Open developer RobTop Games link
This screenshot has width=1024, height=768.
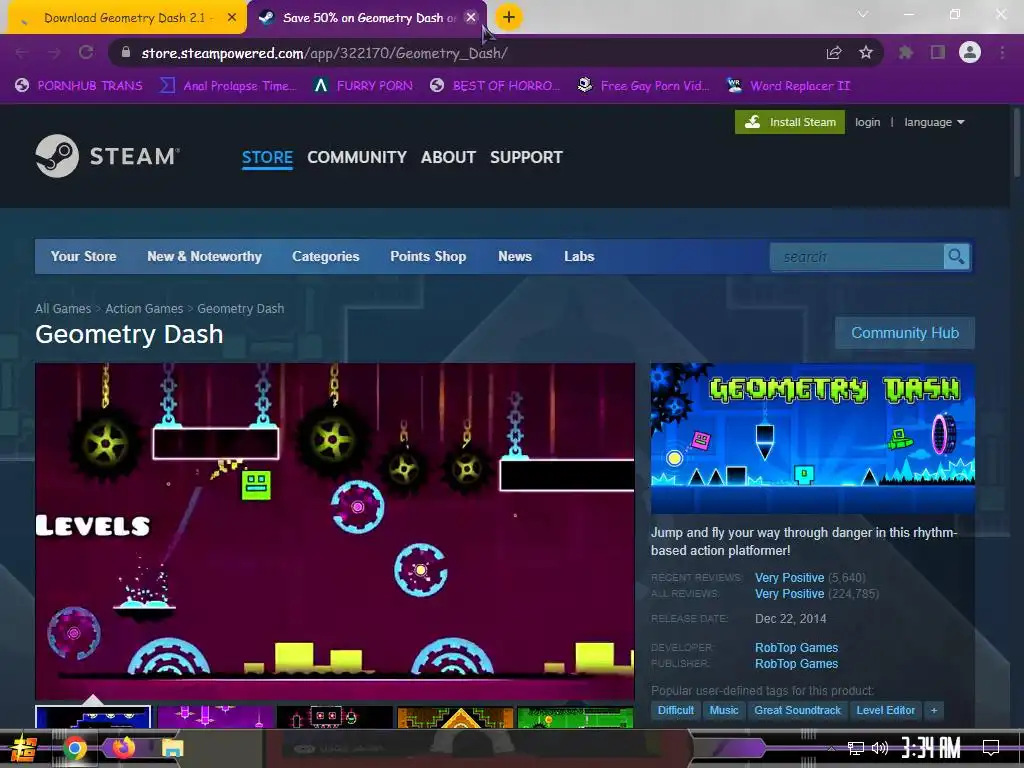pos(797,648)
